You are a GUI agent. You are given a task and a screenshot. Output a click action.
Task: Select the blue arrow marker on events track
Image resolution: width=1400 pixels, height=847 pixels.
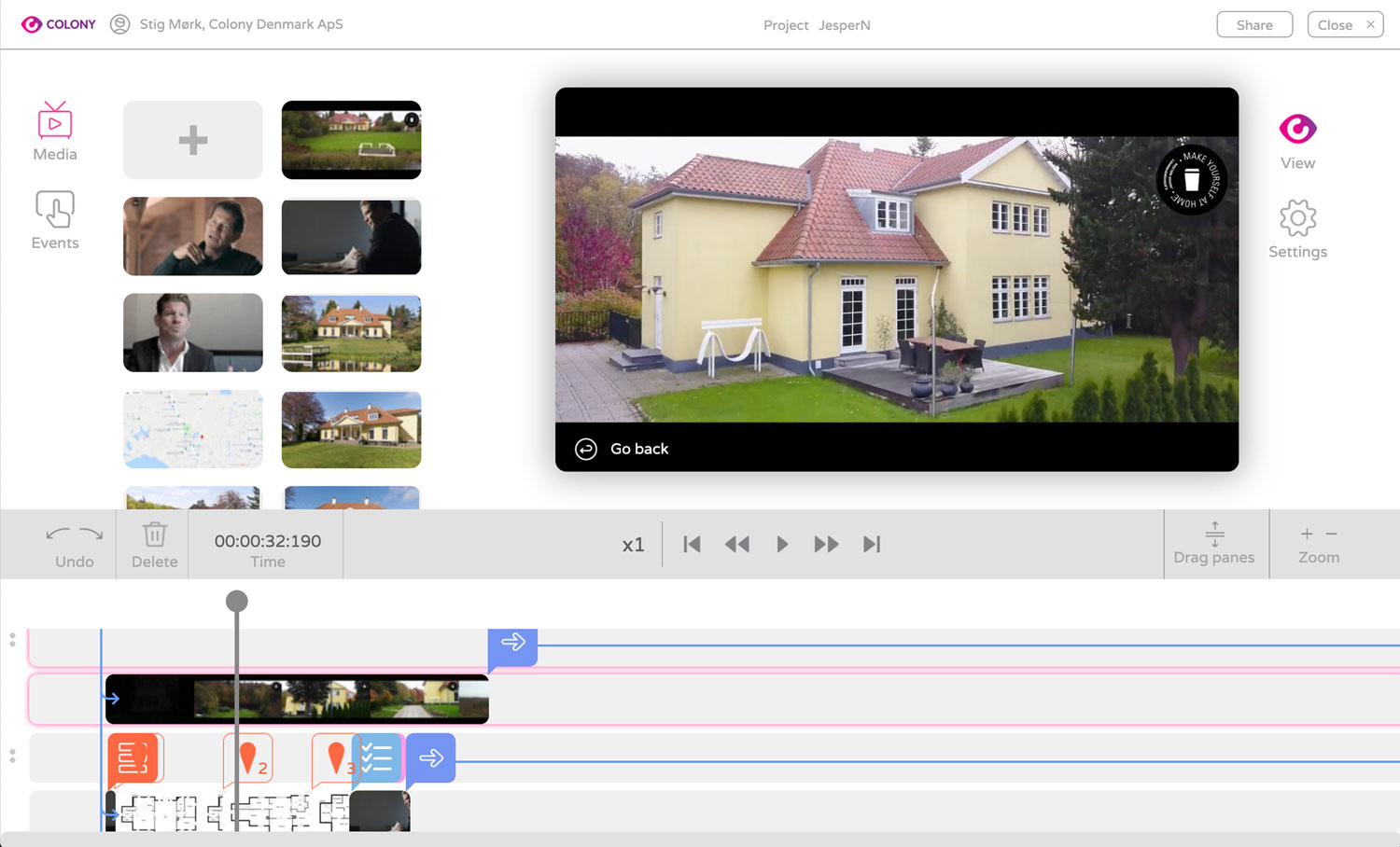tap(431, 758)
